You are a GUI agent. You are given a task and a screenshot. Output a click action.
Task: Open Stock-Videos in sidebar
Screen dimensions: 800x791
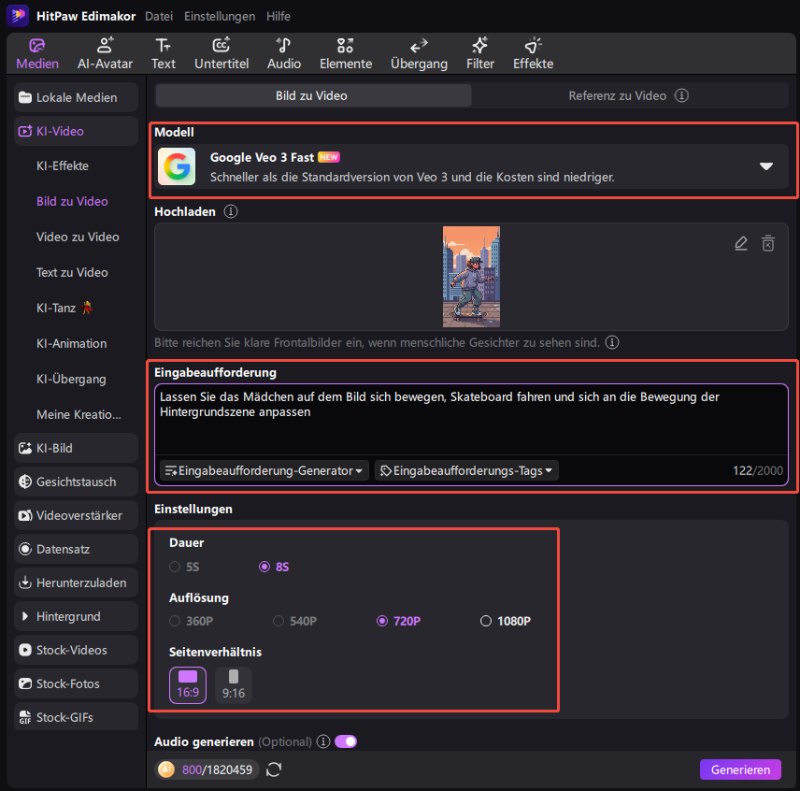pos(76,650)
